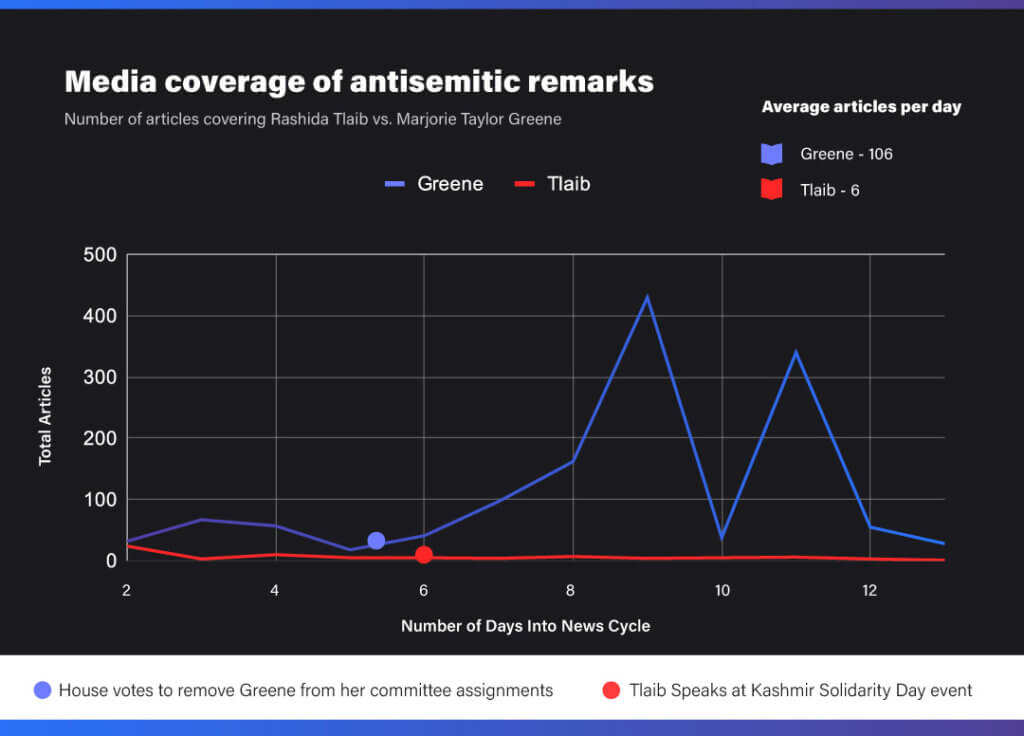Select the purple House vote marker on chart
The height and width of the screenshot is (736, 1024).
coord(376,541)
